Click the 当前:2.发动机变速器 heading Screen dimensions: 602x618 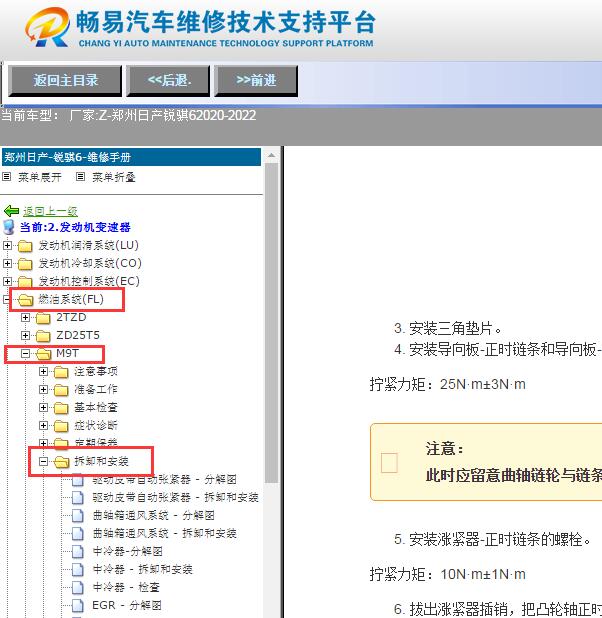(x=75, y=227)
